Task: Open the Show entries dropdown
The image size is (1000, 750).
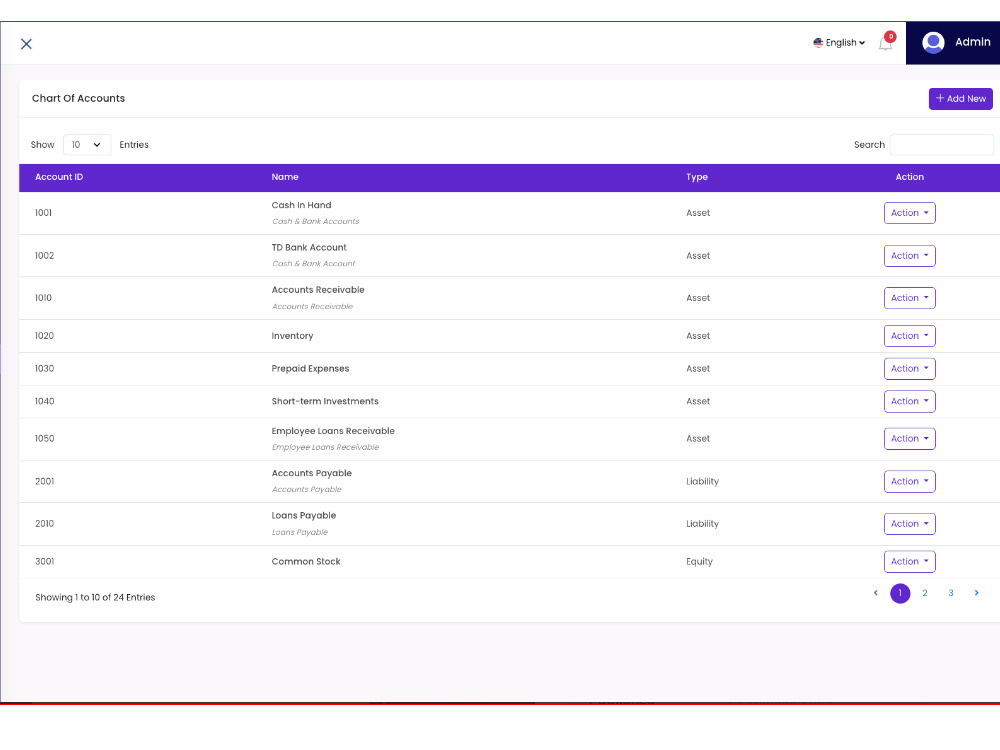Action: [87, 145]
